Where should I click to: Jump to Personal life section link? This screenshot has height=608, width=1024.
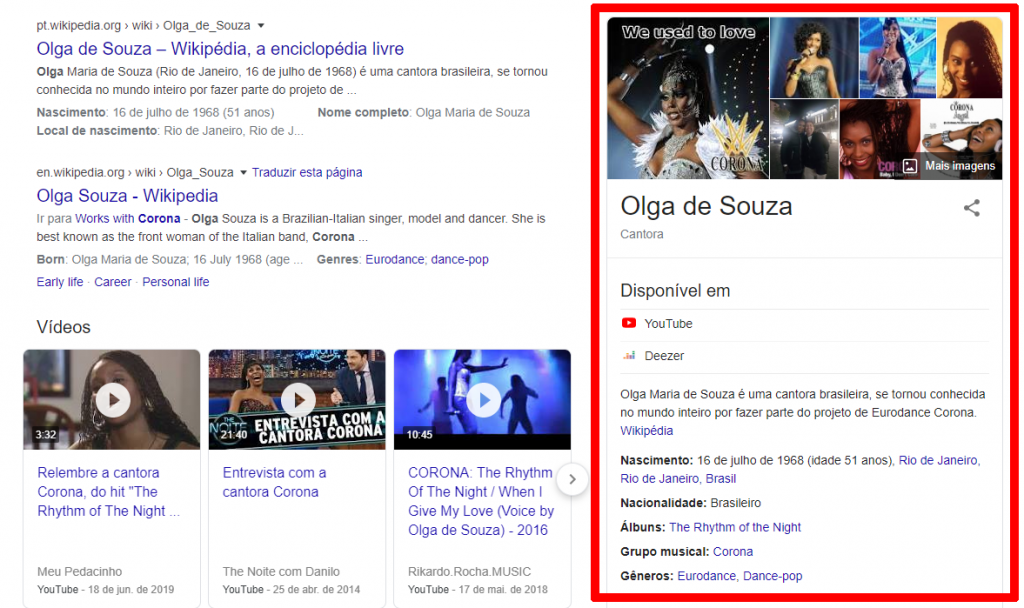coord(176,282)
